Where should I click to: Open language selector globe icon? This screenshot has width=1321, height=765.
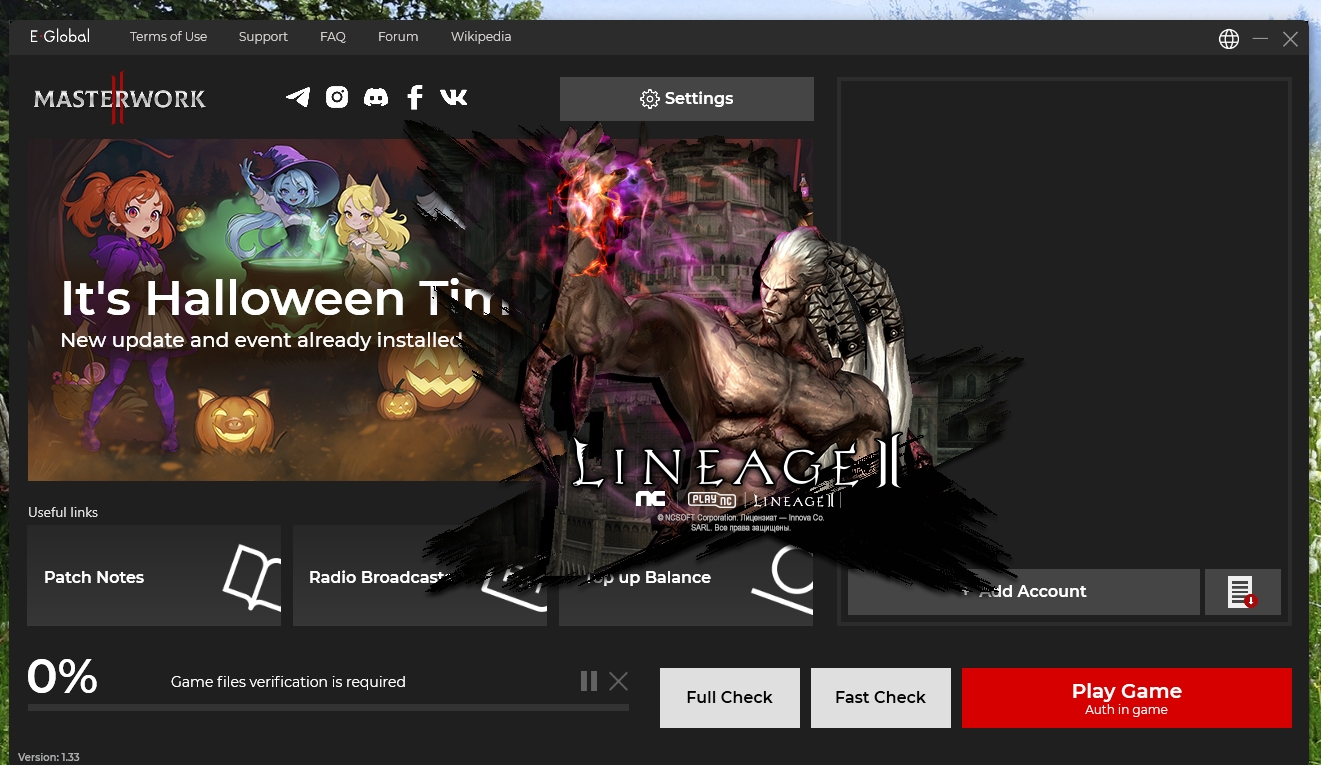(1229, 39)
